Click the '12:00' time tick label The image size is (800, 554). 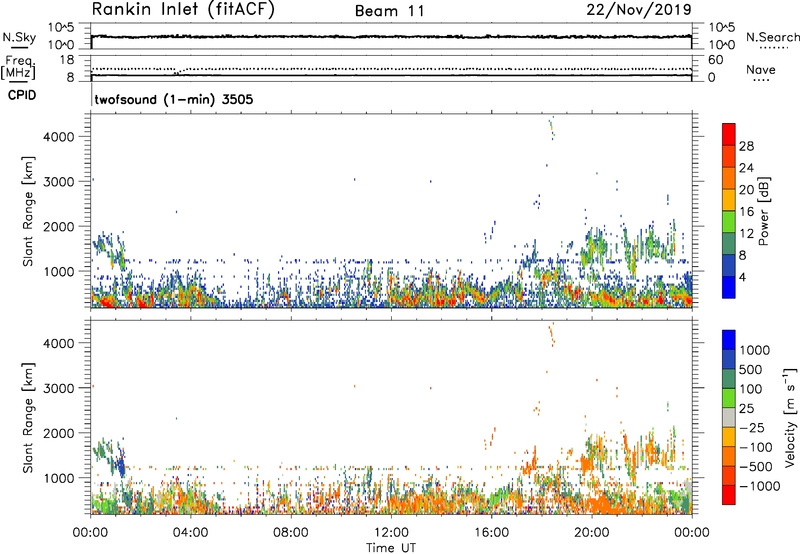(391, 533)
